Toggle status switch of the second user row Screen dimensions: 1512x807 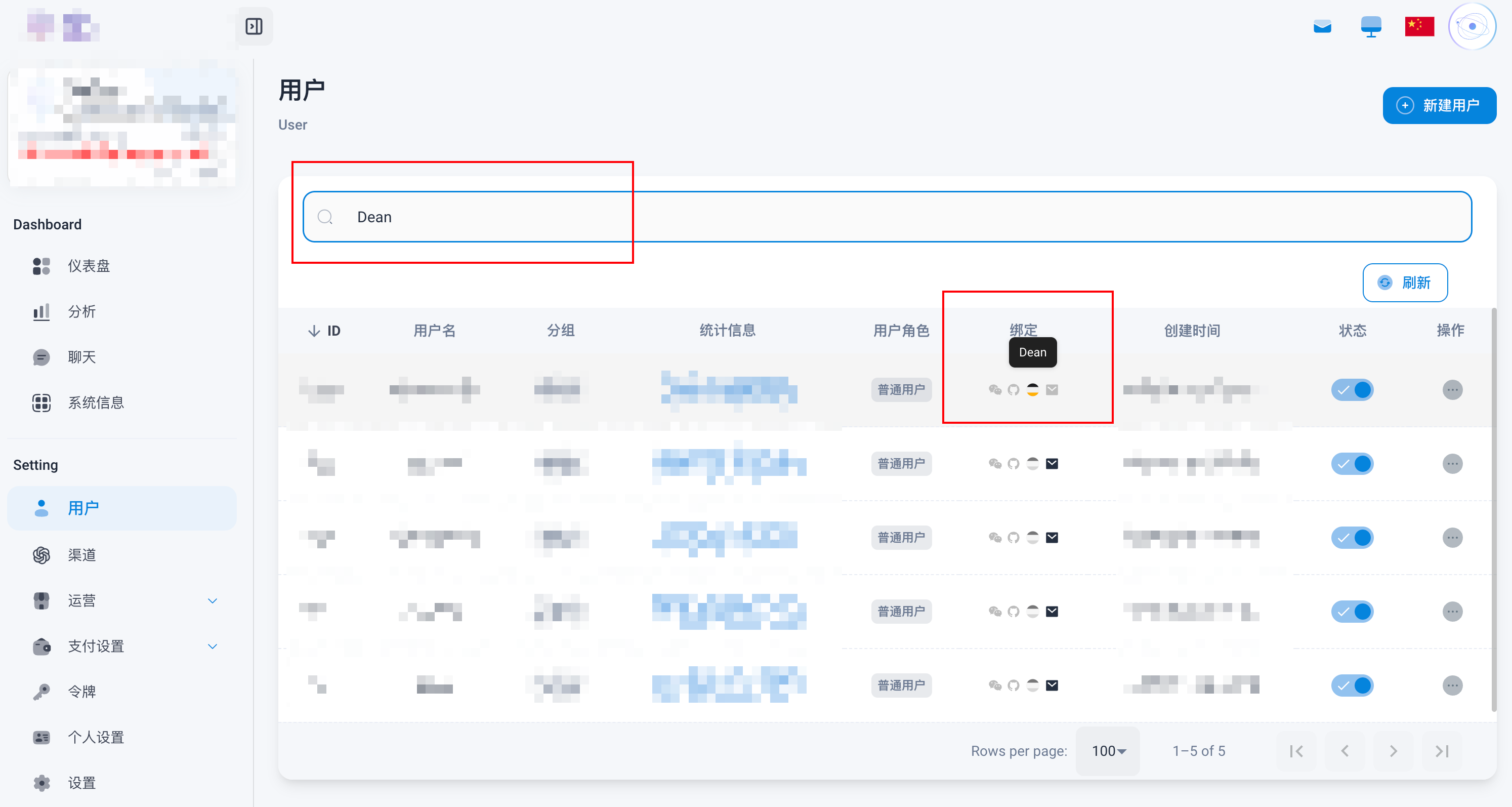1352,463
